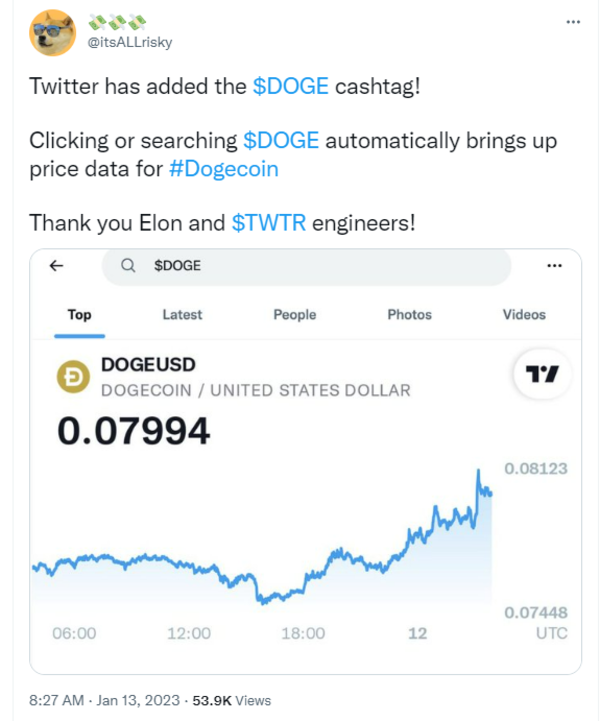The height and width of the screenshot is (721, 600).
Task: Click the magnifying glass search icon
Action: [128, 266]
